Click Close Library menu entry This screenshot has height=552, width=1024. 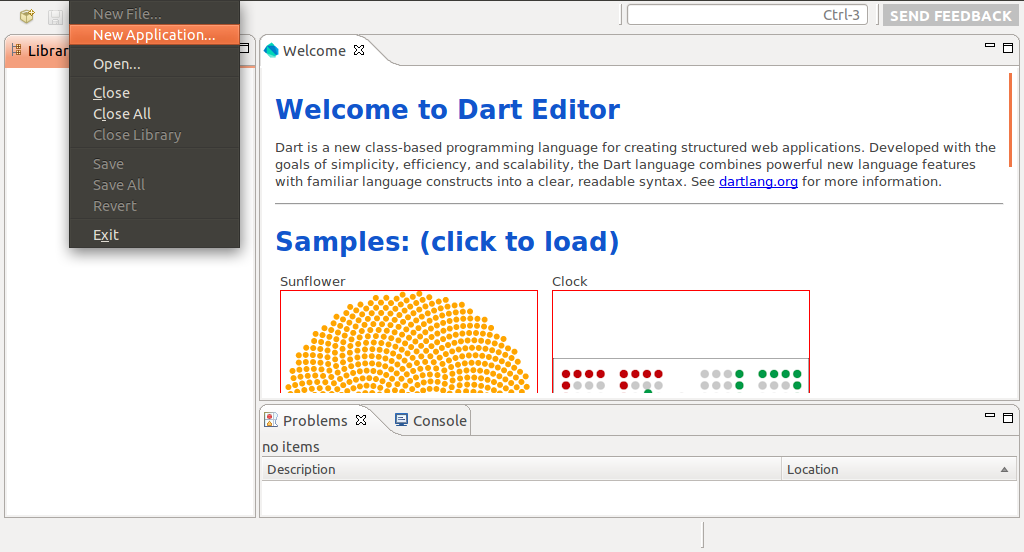tap(154, 135)
